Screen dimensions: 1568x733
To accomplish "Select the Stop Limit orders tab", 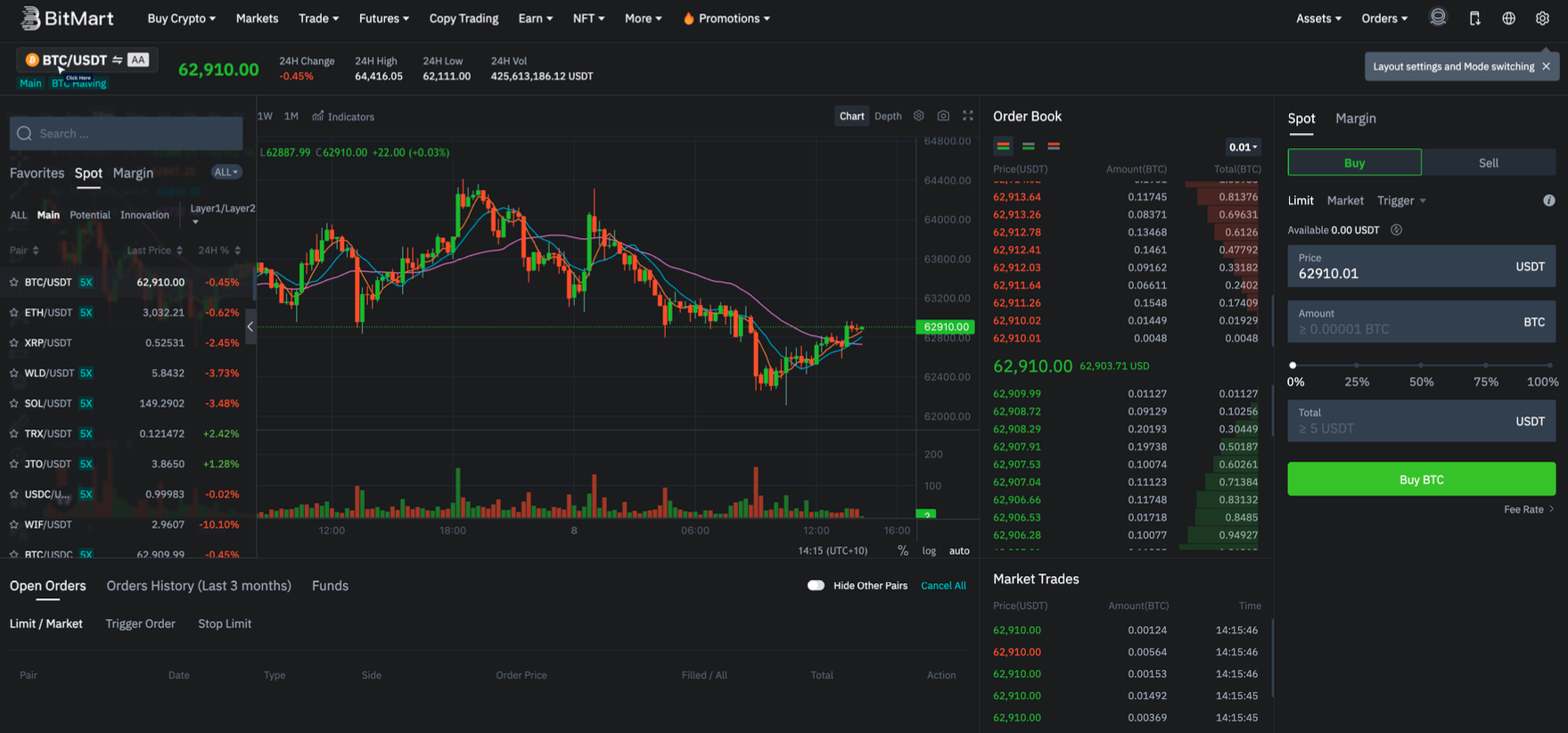I will tap(225, 623).
